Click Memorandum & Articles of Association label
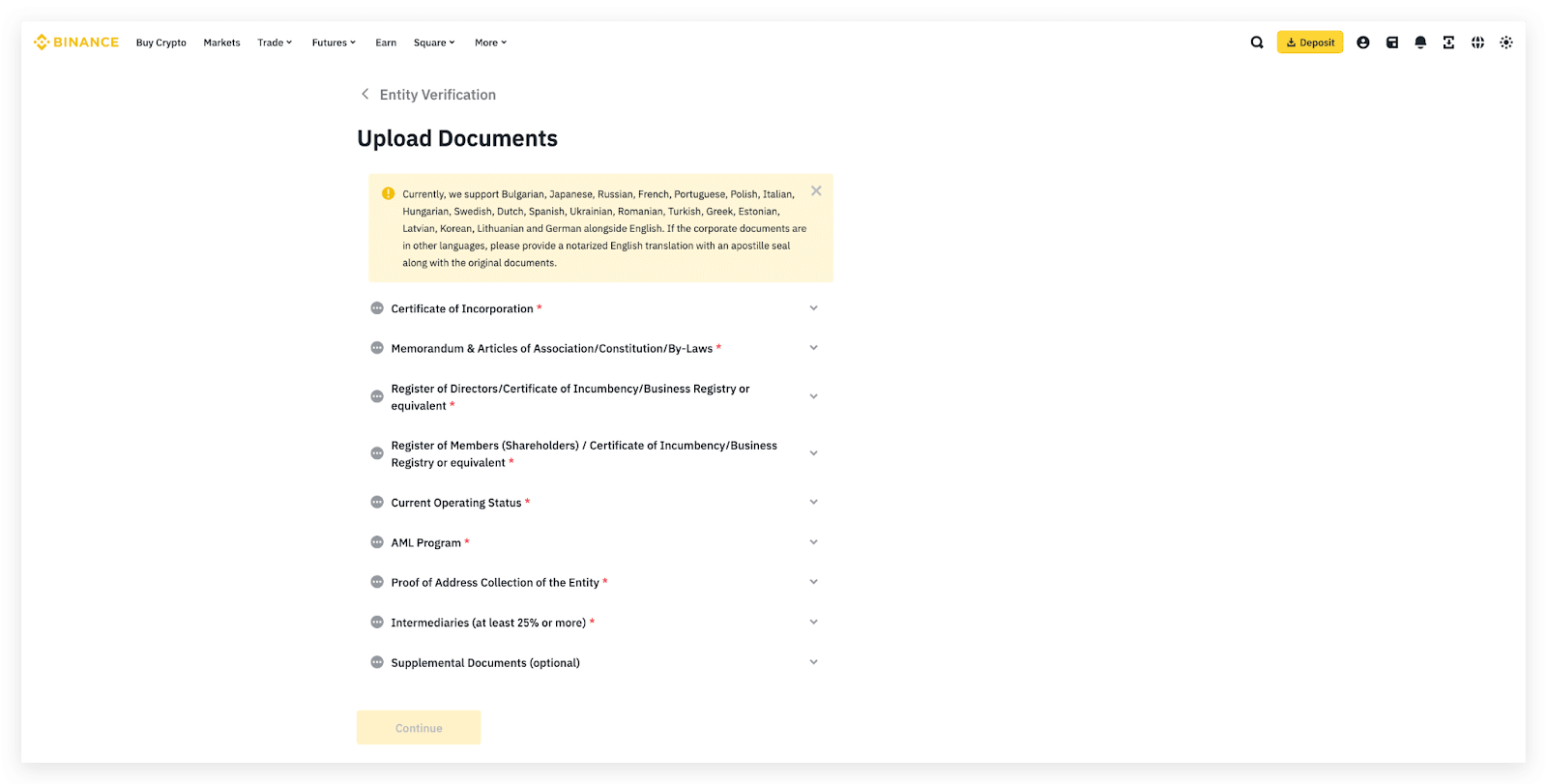This screenshot has width=1547, height=784. pyautogui.click(x=552, y=348)
